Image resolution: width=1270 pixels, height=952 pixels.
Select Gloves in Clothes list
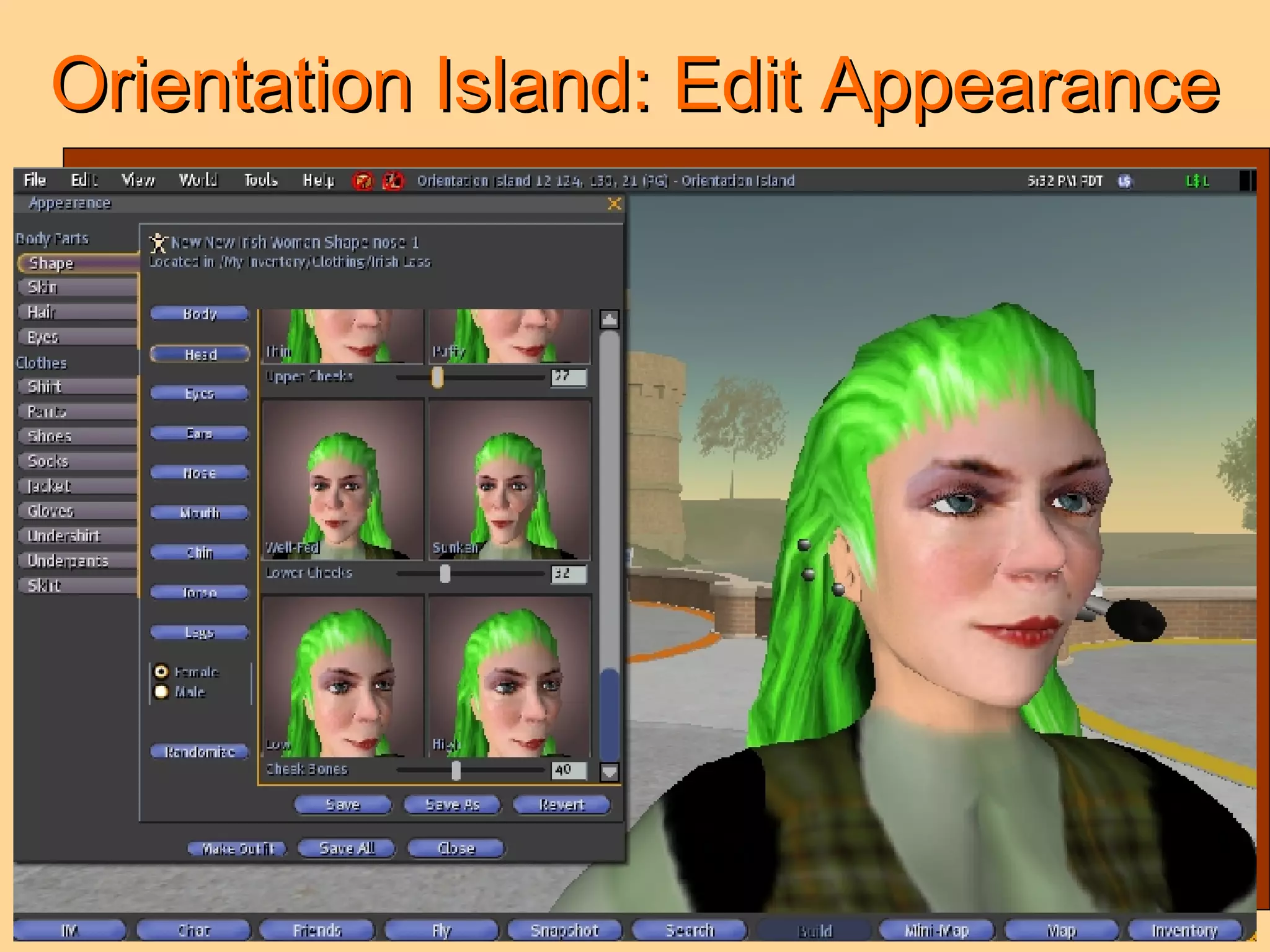(78, 511)
